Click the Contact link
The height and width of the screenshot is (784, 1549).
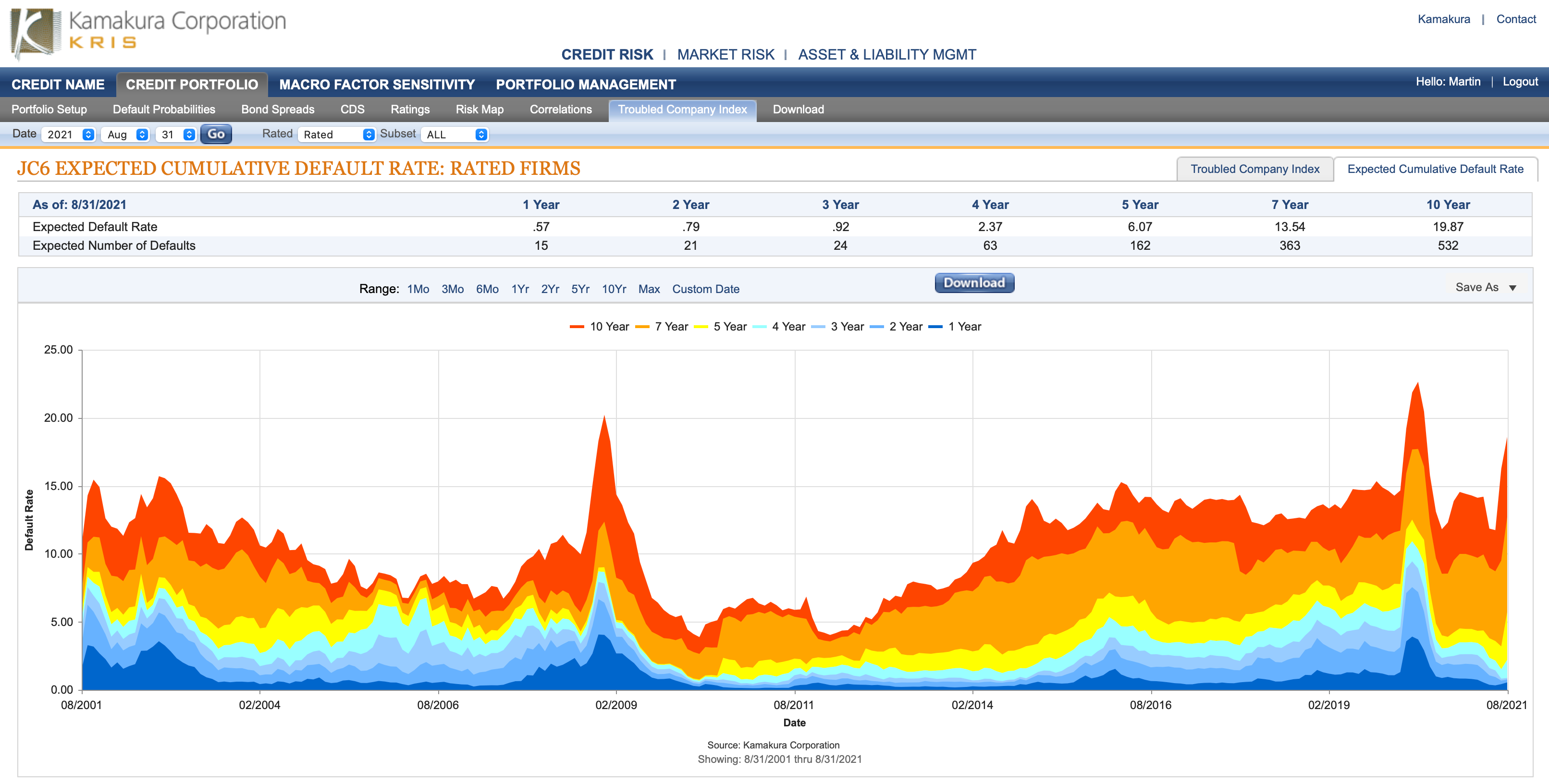click(x=1515, y=19)
